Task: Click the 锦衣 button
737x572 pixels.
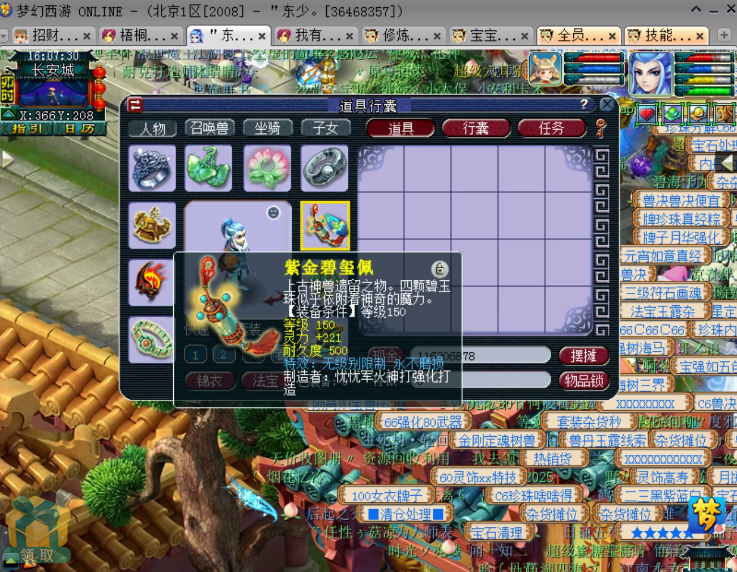Action: [x=210, y=381]
